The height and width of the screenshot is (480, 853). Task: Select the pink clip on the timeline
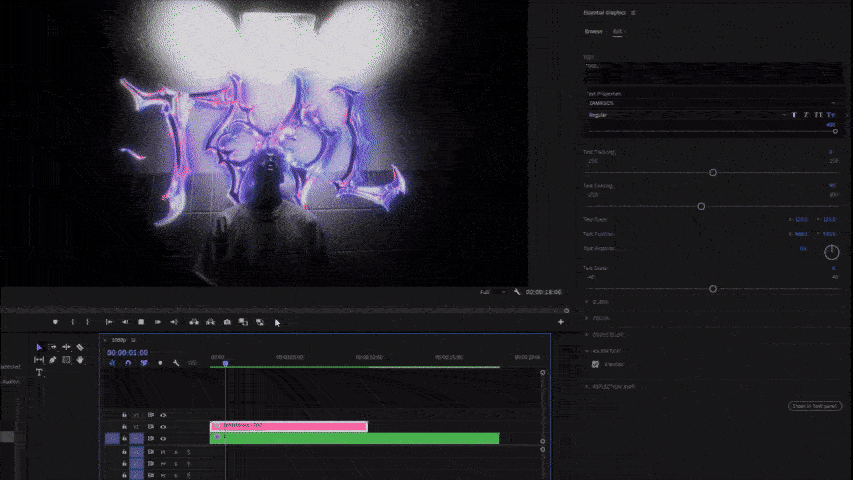click(288, 426)
